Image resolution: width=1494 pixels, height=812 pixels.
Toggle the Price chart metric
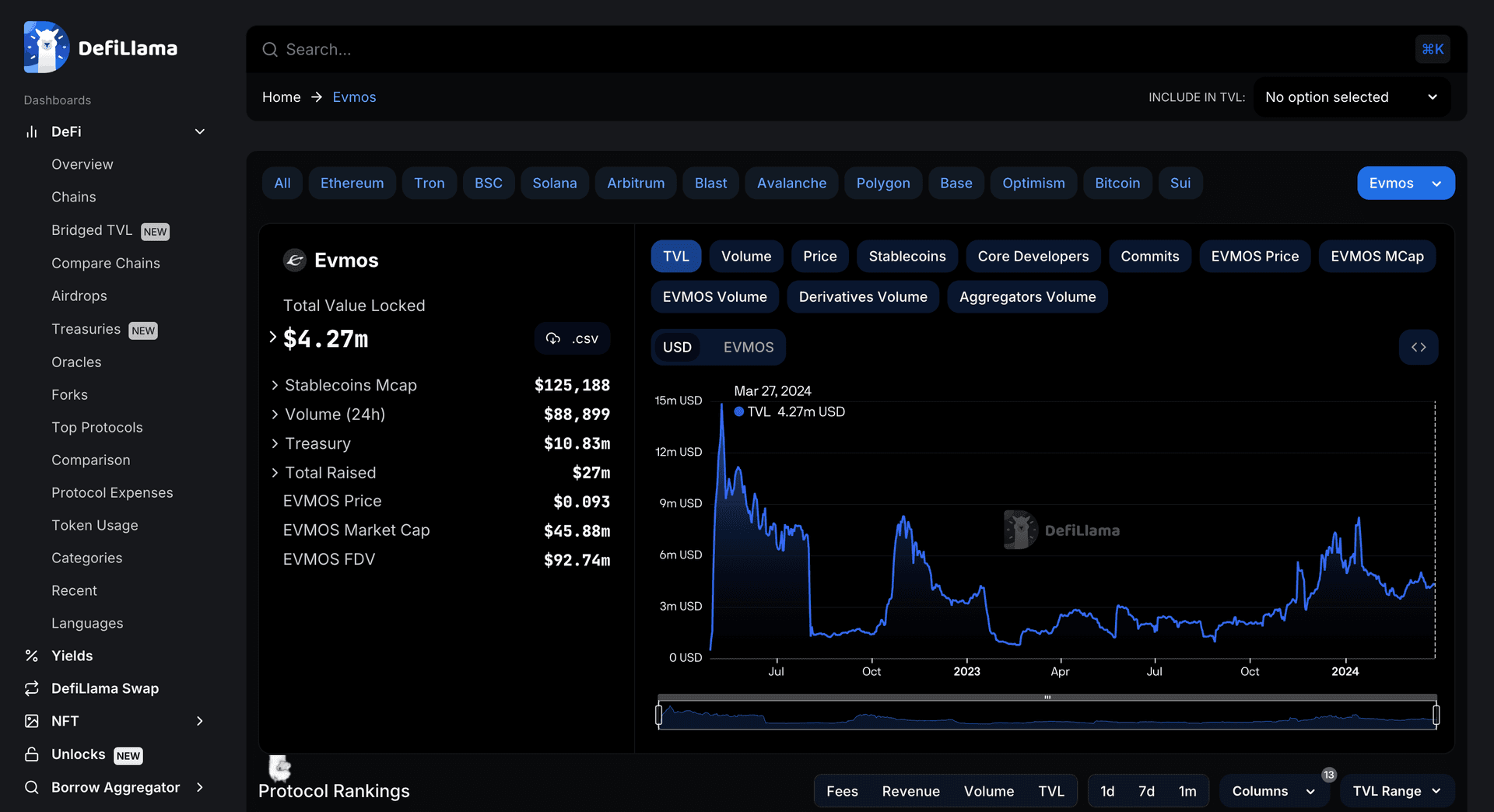(x=820, y=257)
